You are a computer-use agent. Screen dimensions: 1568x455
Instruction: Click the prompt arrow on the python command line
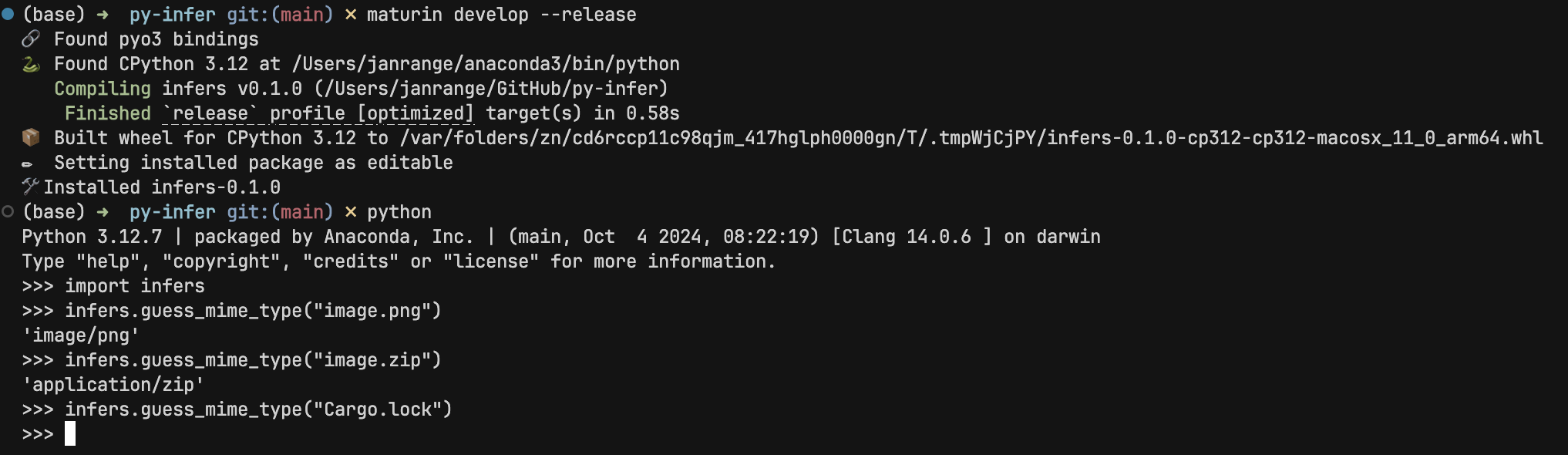pyautogui.click(x=103, y=212)
